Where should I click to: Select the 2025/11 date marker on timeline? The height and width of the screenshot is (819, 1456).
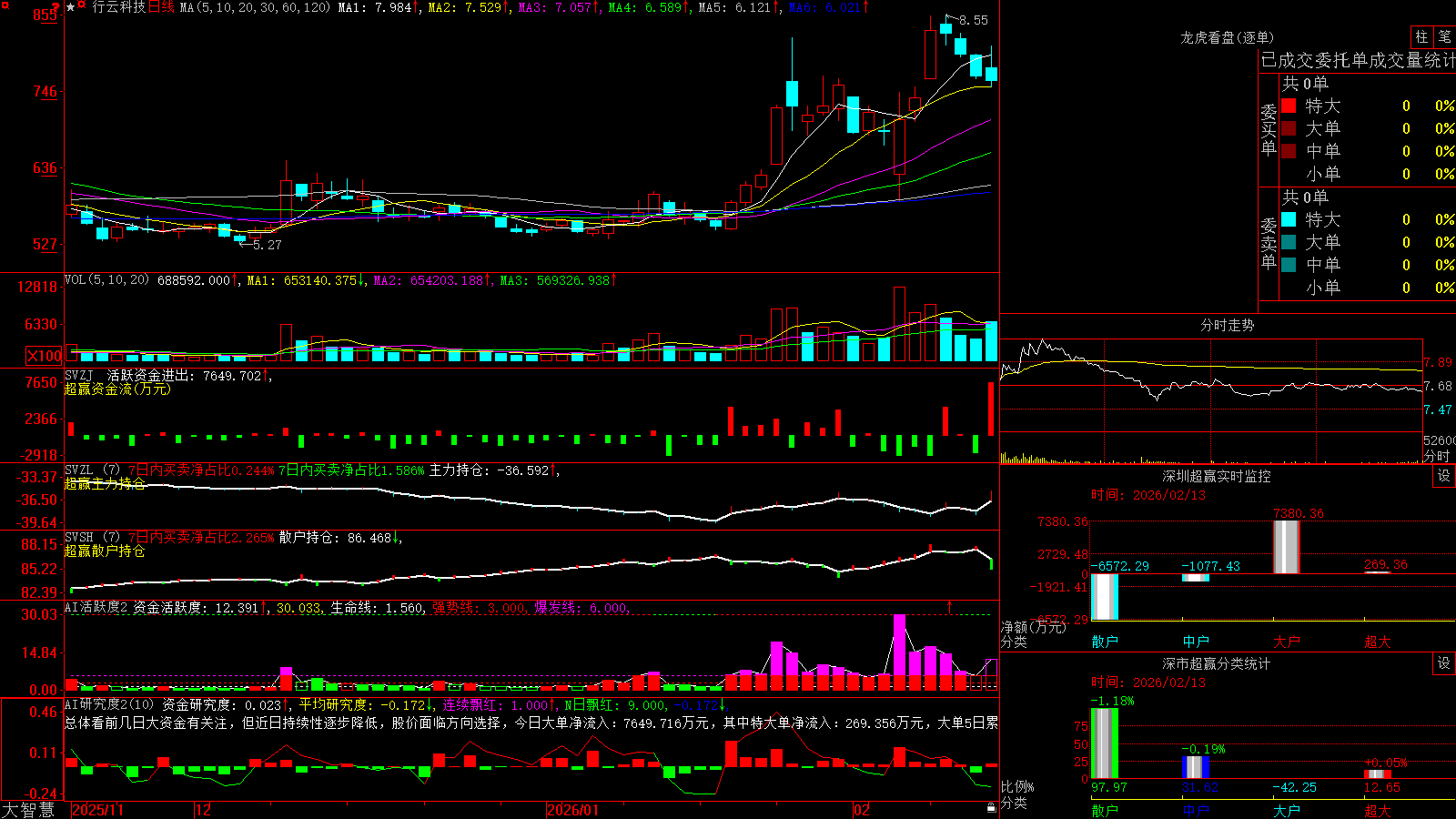pyautogui.click(x=97, y=810)
